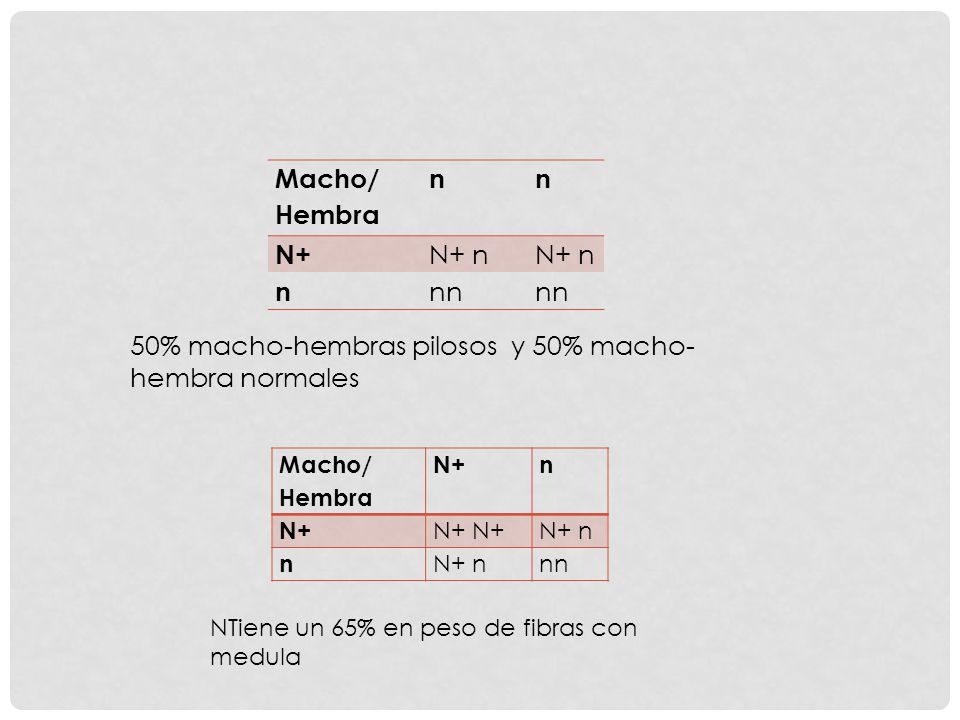Click the shaded 'N+' row label in top table

click(x=345, y=254)
